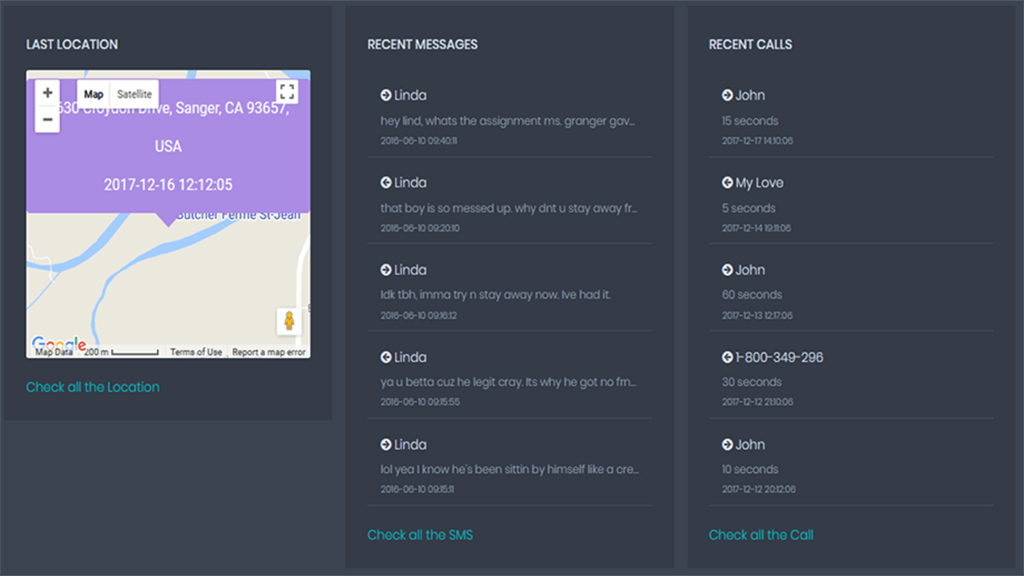
Task: Switch the map to Satellite view
Action: [x=134, y=93]
